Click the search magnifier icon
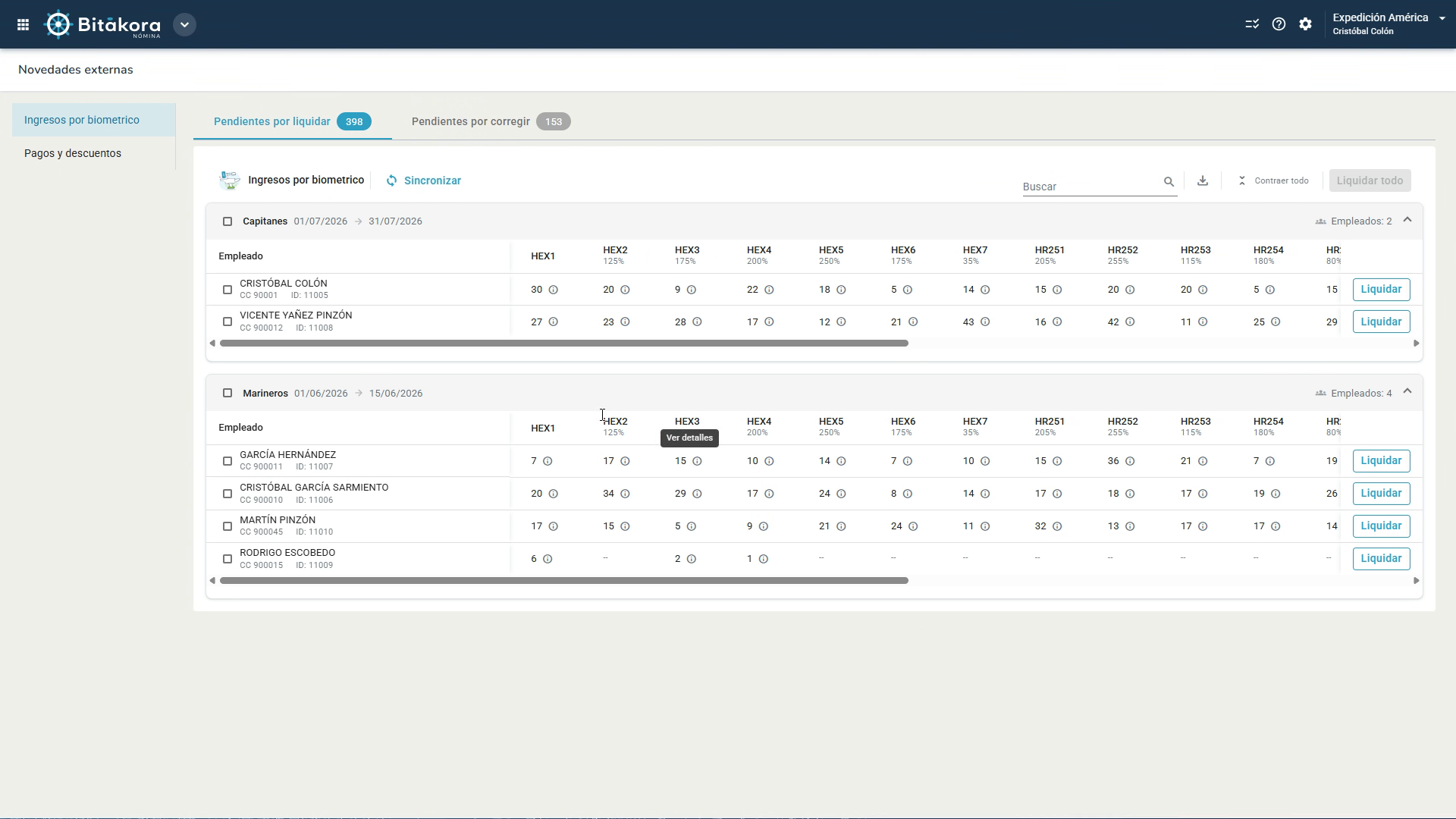 [1169, 182]
